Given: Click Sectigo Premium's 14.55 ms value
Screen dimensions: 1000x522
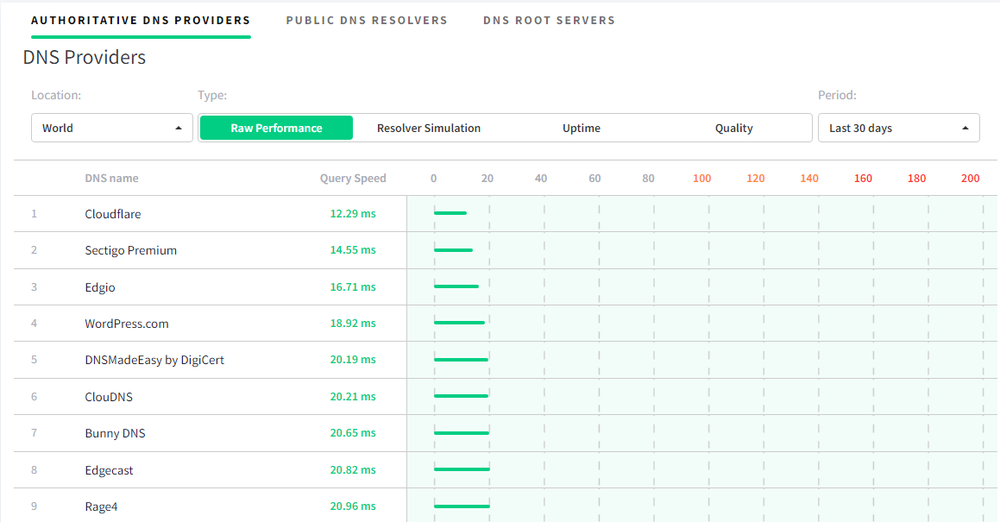Looking at the screenshot, I should coord(353,250).
